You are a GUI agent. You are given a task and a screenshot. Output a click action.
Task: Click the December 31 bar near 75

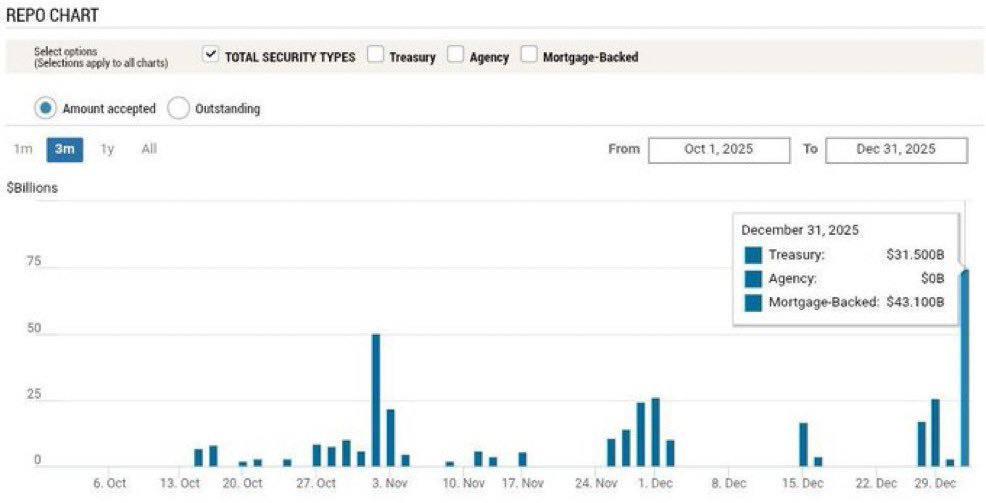click(x=965, y=368)
